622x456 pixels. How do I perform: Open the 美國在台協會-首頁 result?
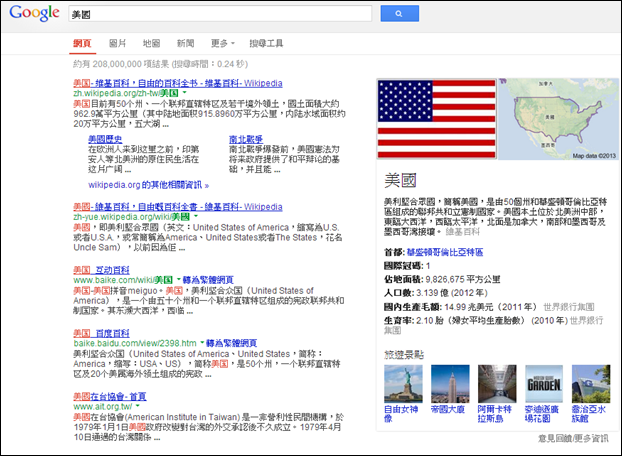[110, 396]
